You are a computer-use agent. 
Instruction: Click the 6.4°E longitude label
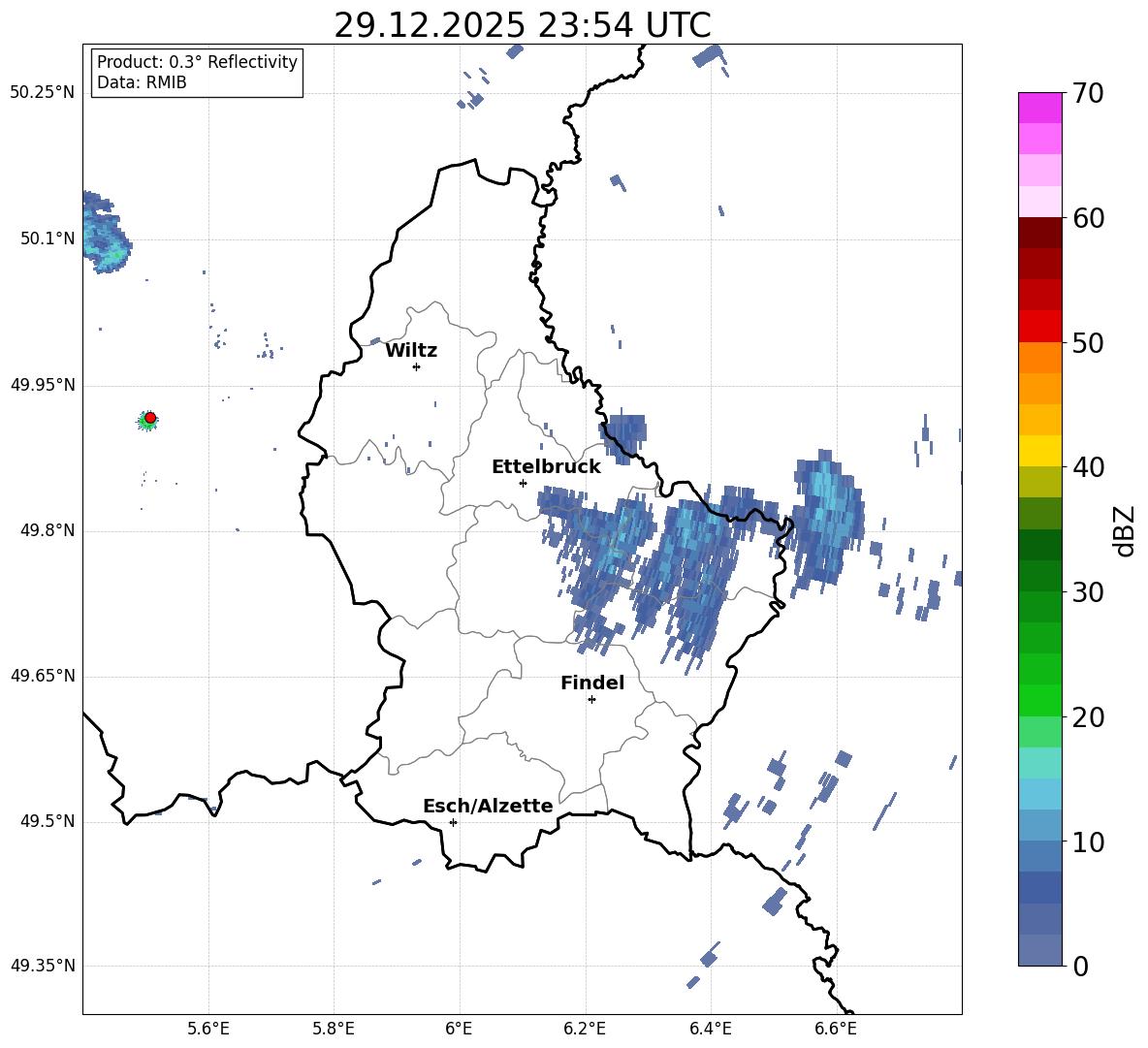tap(710, 1029)
